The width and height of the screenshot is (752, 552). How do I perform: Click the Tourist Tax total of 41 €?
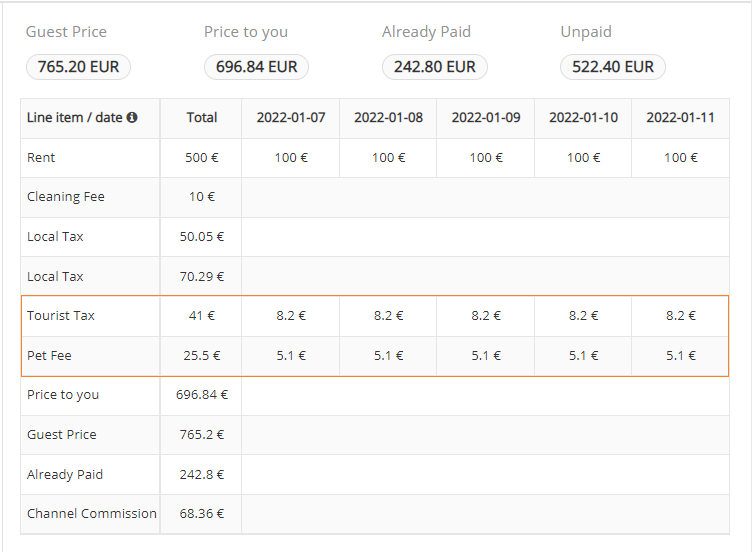(x=201, y=316)
